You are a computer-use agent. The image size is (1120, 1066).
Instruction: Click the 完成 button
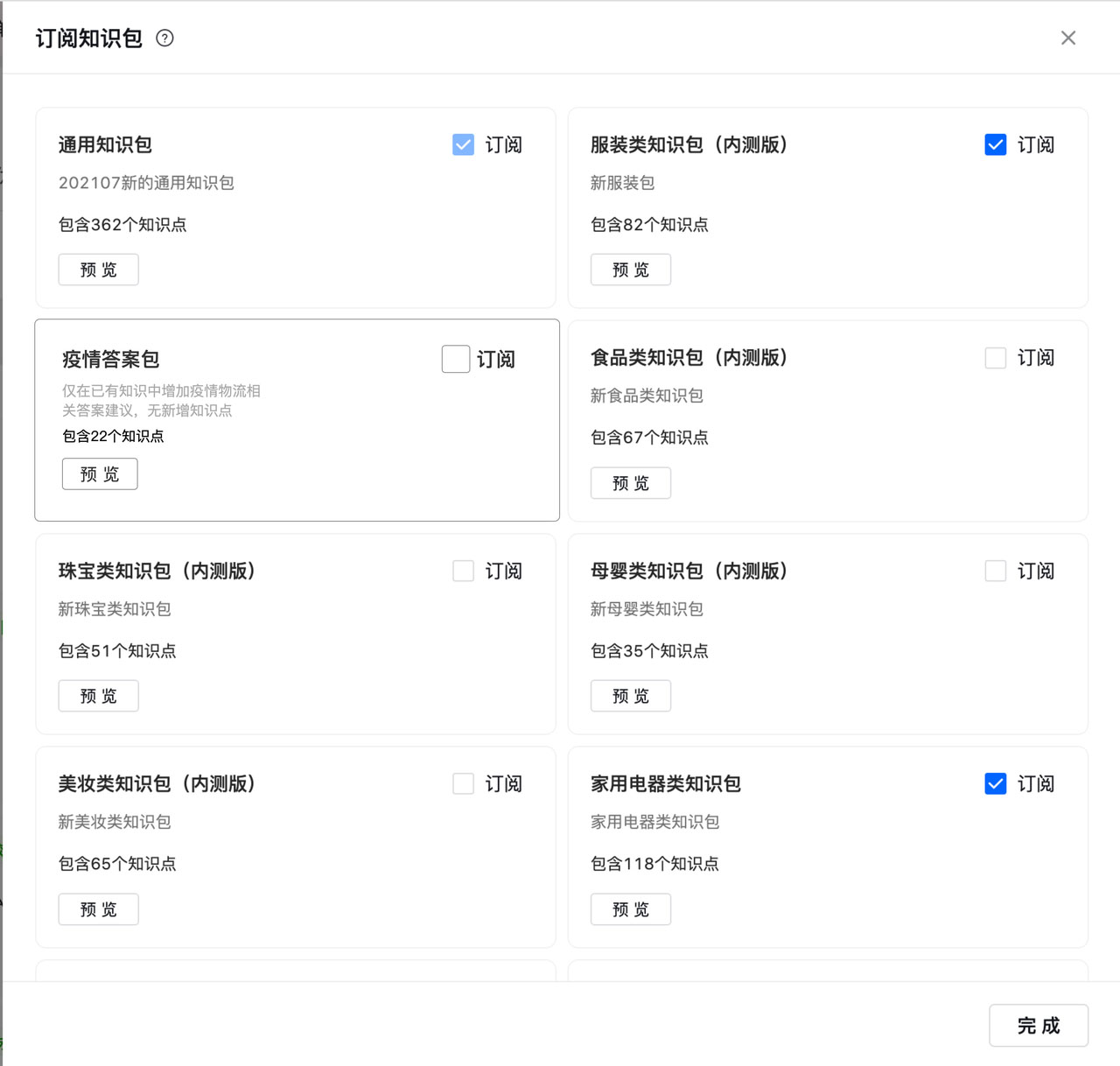click(x=1039, y=1026)
